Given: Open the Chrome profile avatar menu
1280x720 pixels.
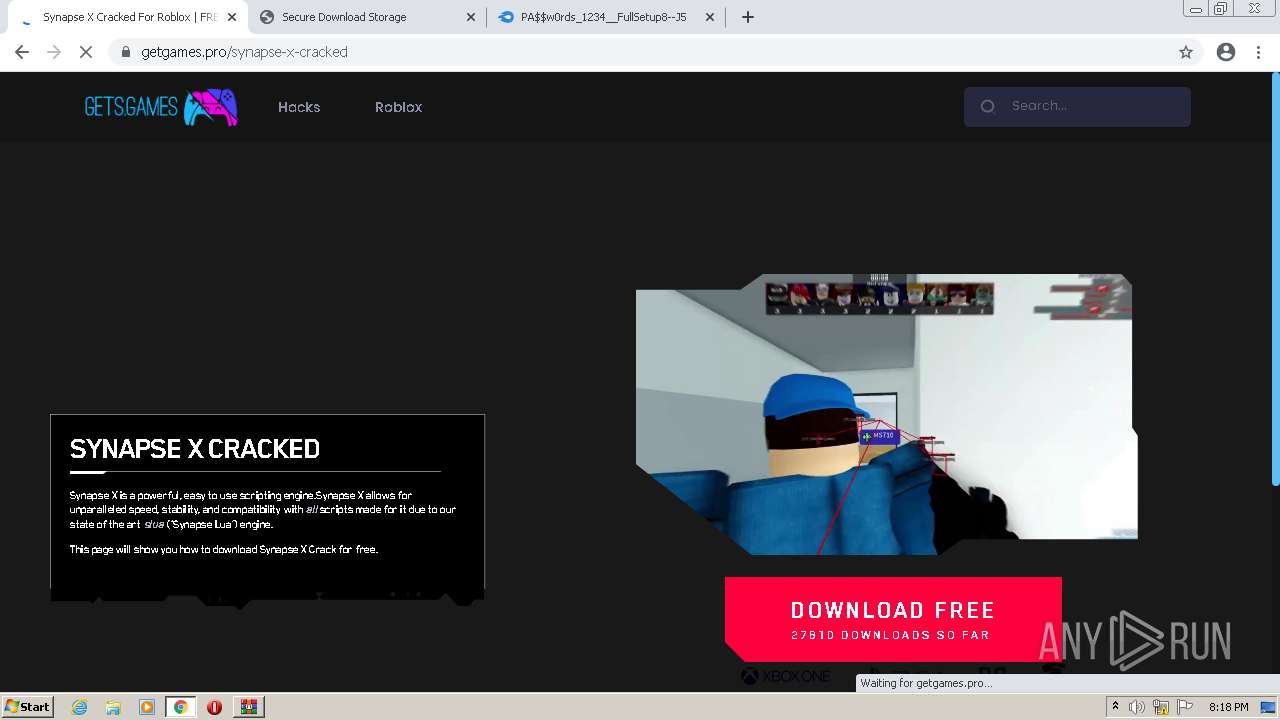Looking at the screenshot, I should pos(1226,52).
